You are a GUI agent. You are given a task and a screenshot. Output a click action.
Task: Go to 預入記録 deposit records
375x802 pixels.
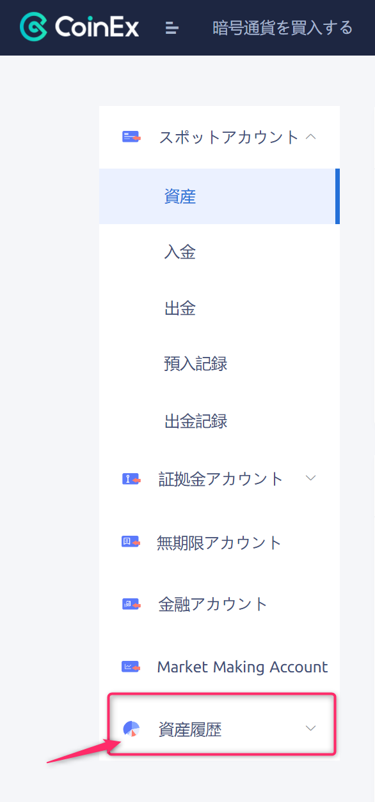(x=219, y=365)
